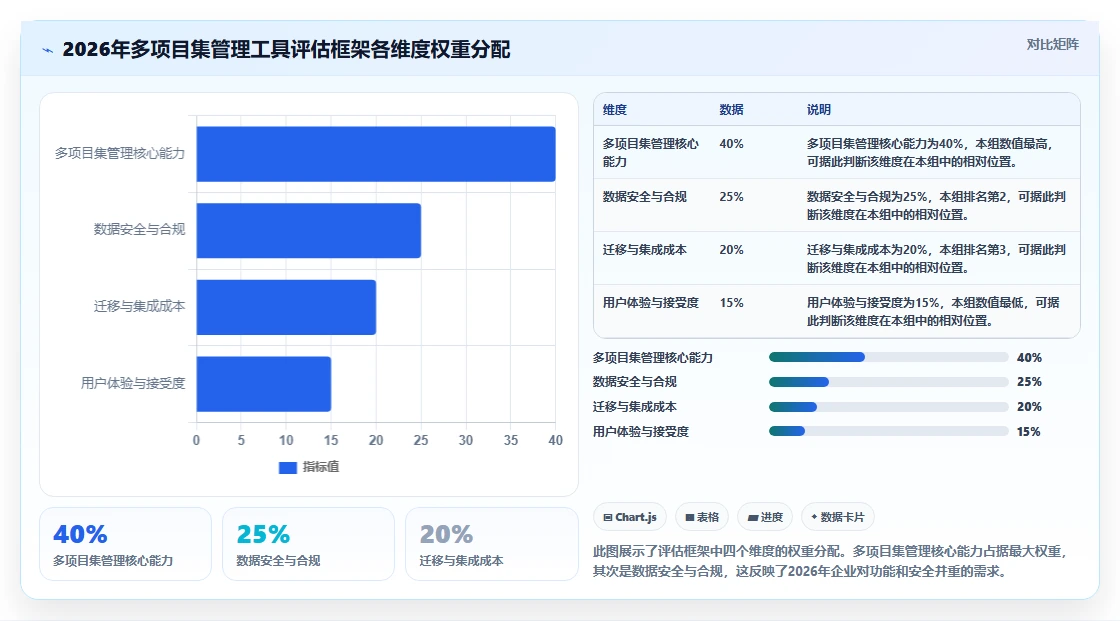Click the 15% progress bar for 用户体验与接受度

point(889,431)
